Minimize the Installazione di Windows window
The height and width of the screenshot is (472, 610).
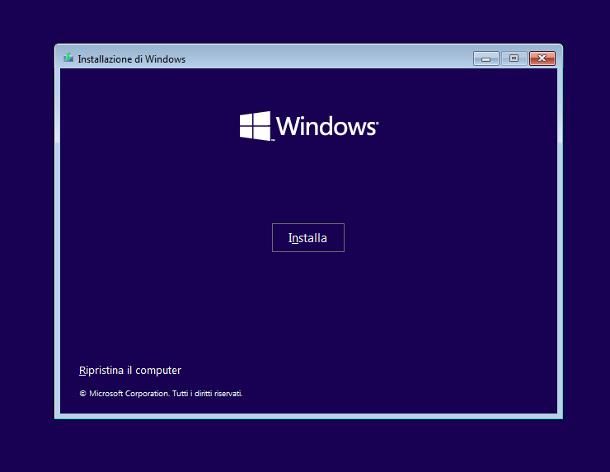[x=486, y=59]
